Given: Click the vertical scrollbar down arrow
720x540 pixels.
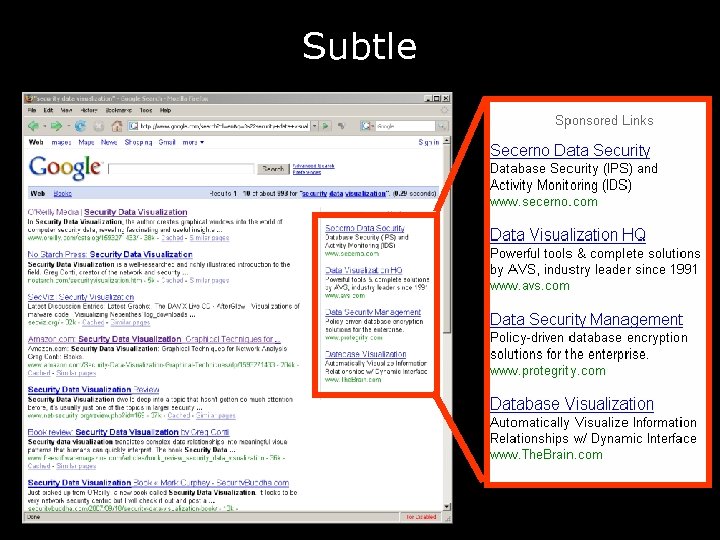Looking at the screenshot, I should coord(446,506).
